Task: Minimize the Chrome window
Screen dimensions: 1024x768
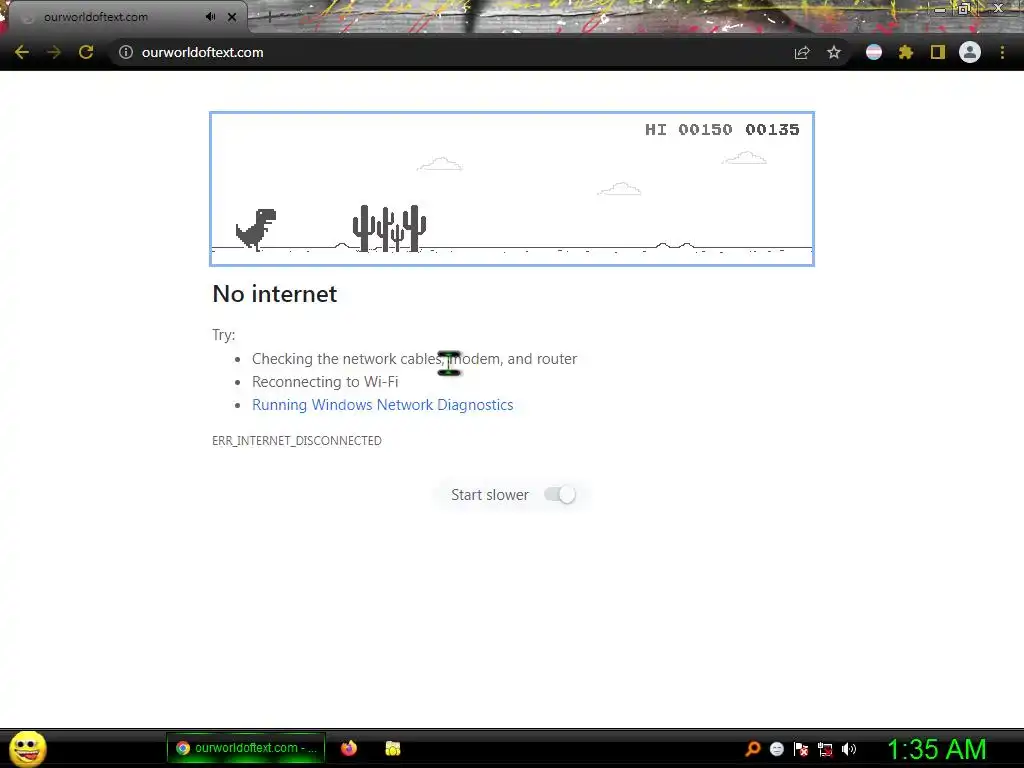Action: tap(940, 9)
